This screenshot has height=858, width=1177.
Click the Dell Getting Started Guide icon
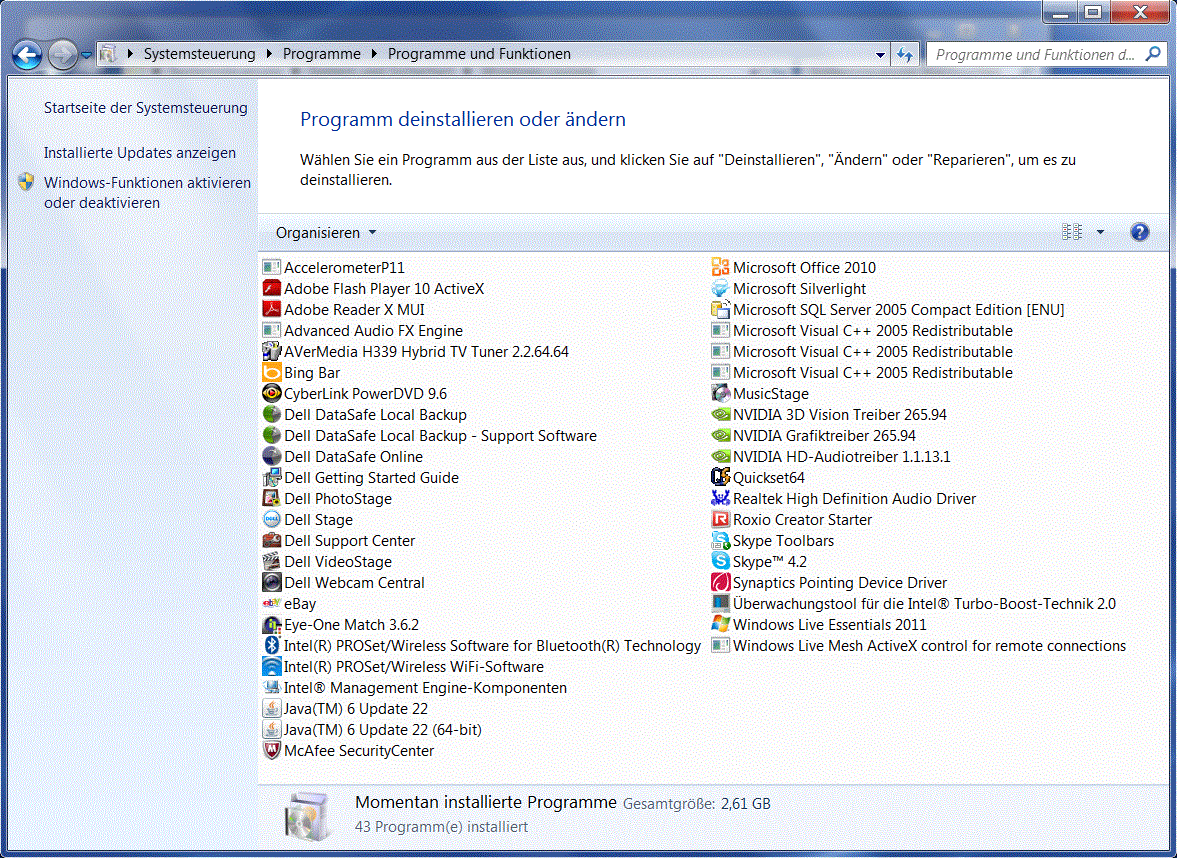click(271, 477)
